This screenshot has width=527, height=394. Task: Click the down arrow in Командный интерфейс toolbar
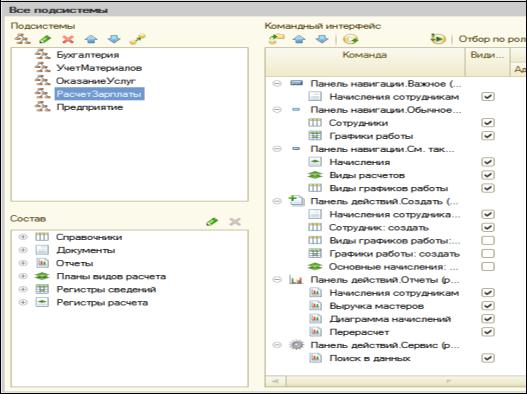tap(322, 39)
